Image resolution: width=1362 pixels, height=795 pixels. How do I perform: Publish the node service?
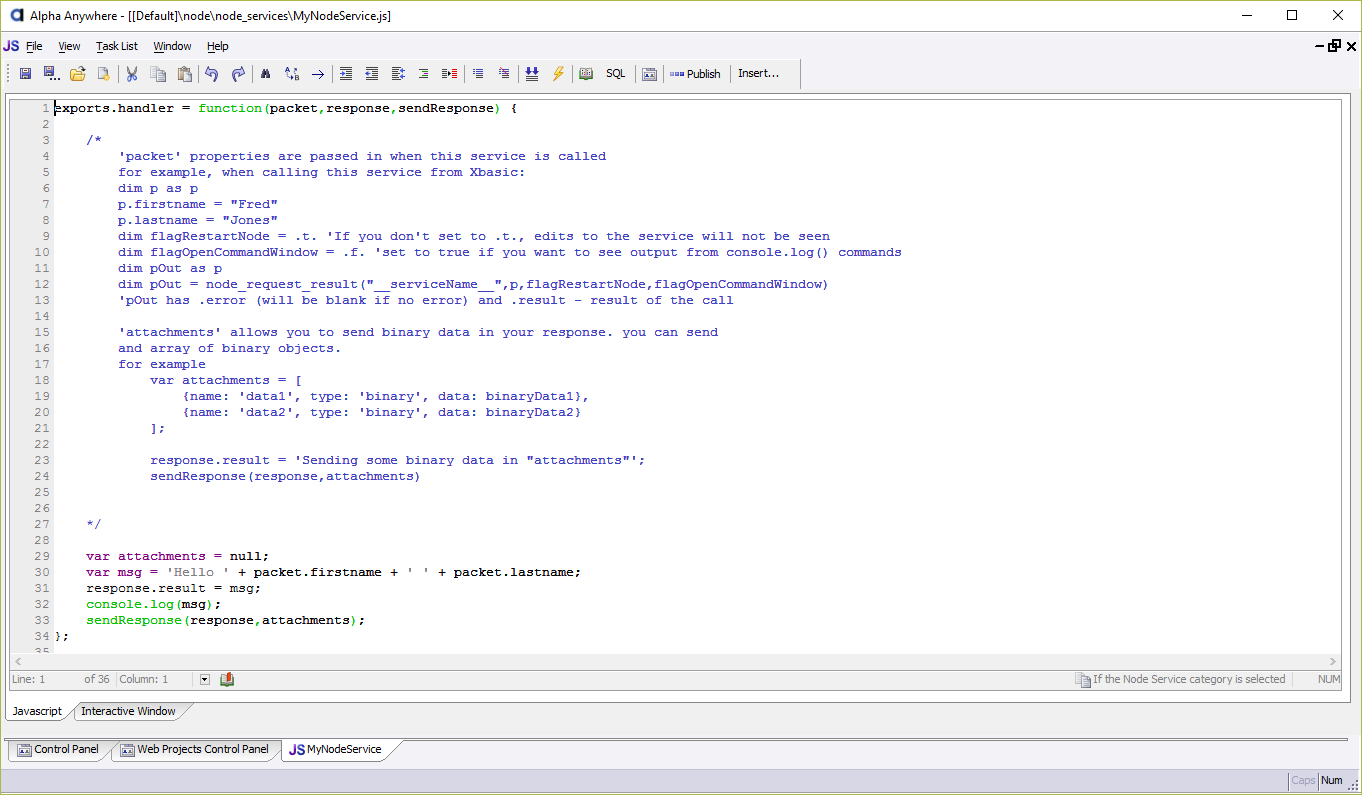tap(695, 74)
